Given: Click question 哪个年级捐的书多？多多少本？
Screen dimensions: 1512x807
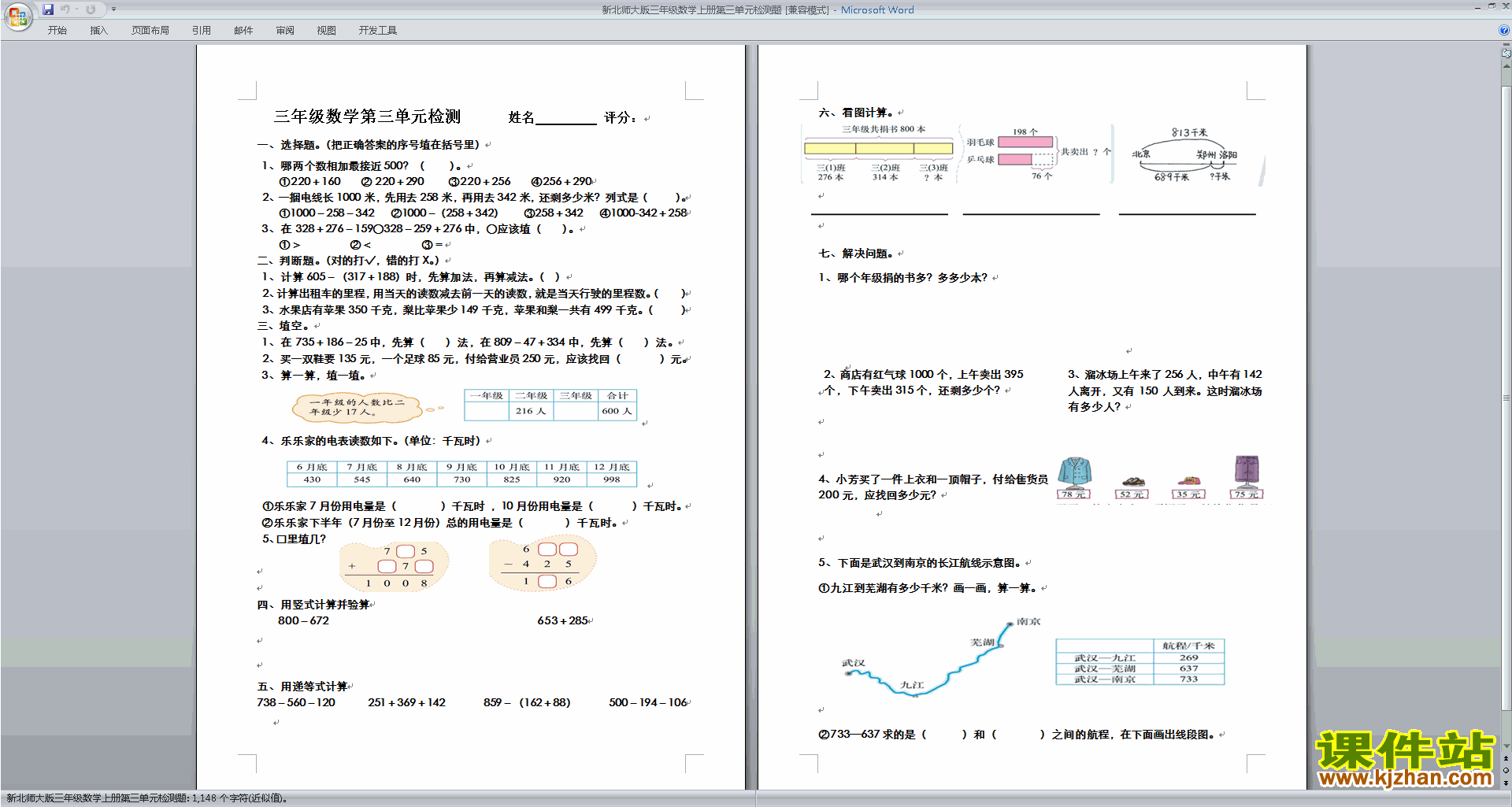Looking at the screenshot, I should coord(912,278).
